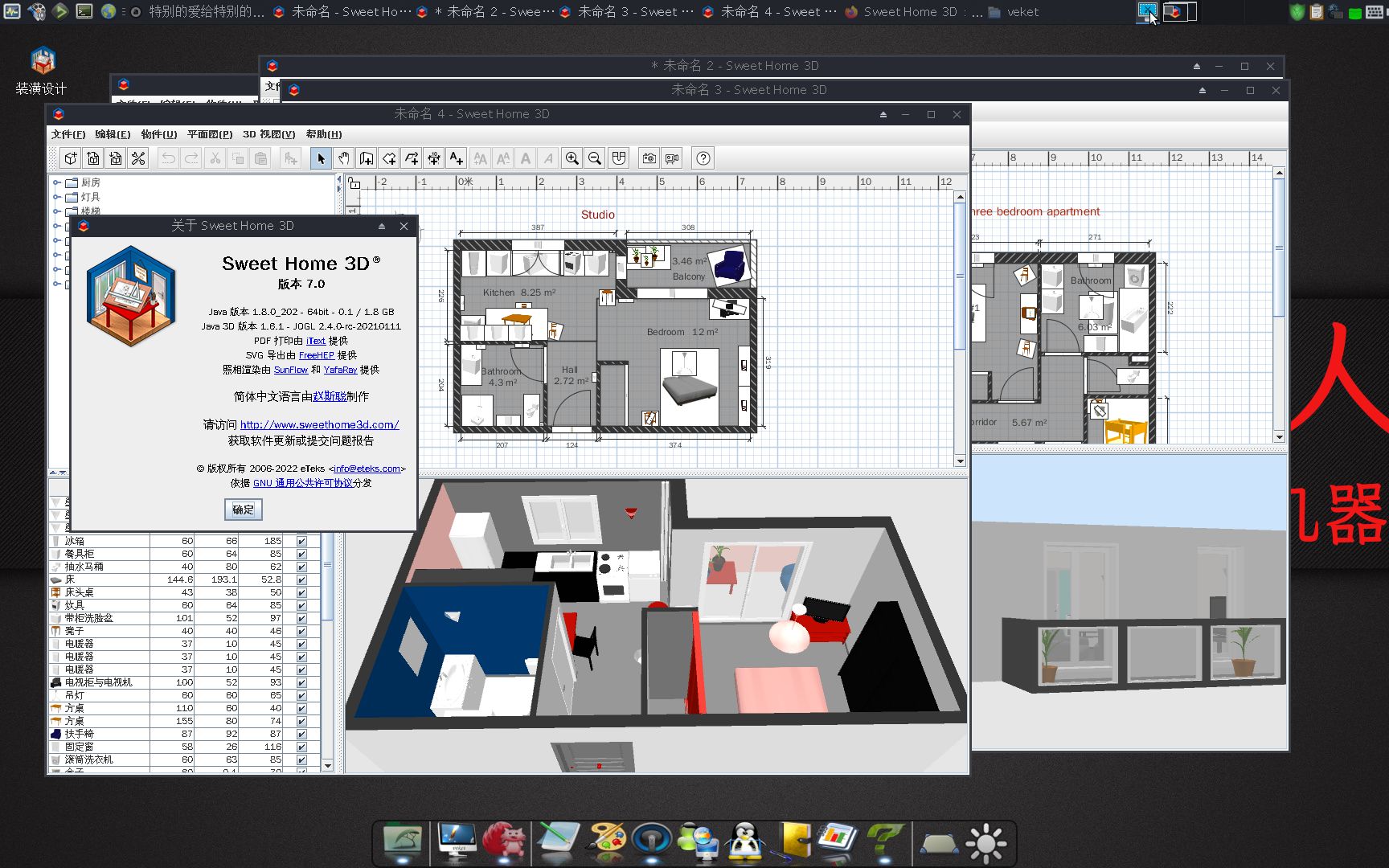Open the 3D 视图(V) menu
Image resolution: width=1389 pixels, height=868 pixels.
tap(269, 134)
